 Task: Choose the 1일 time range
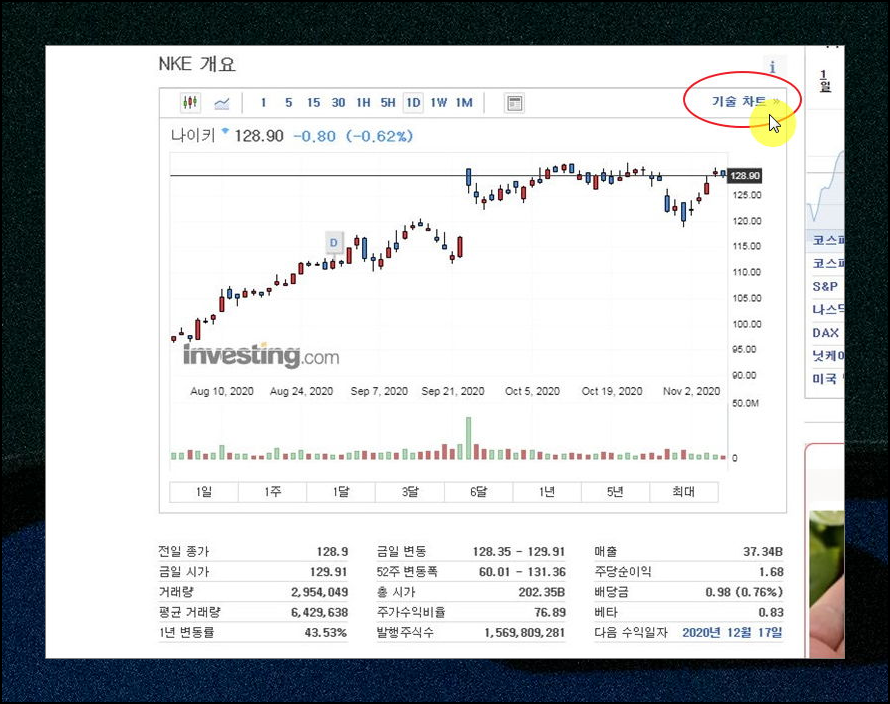[x=204, y=492]
